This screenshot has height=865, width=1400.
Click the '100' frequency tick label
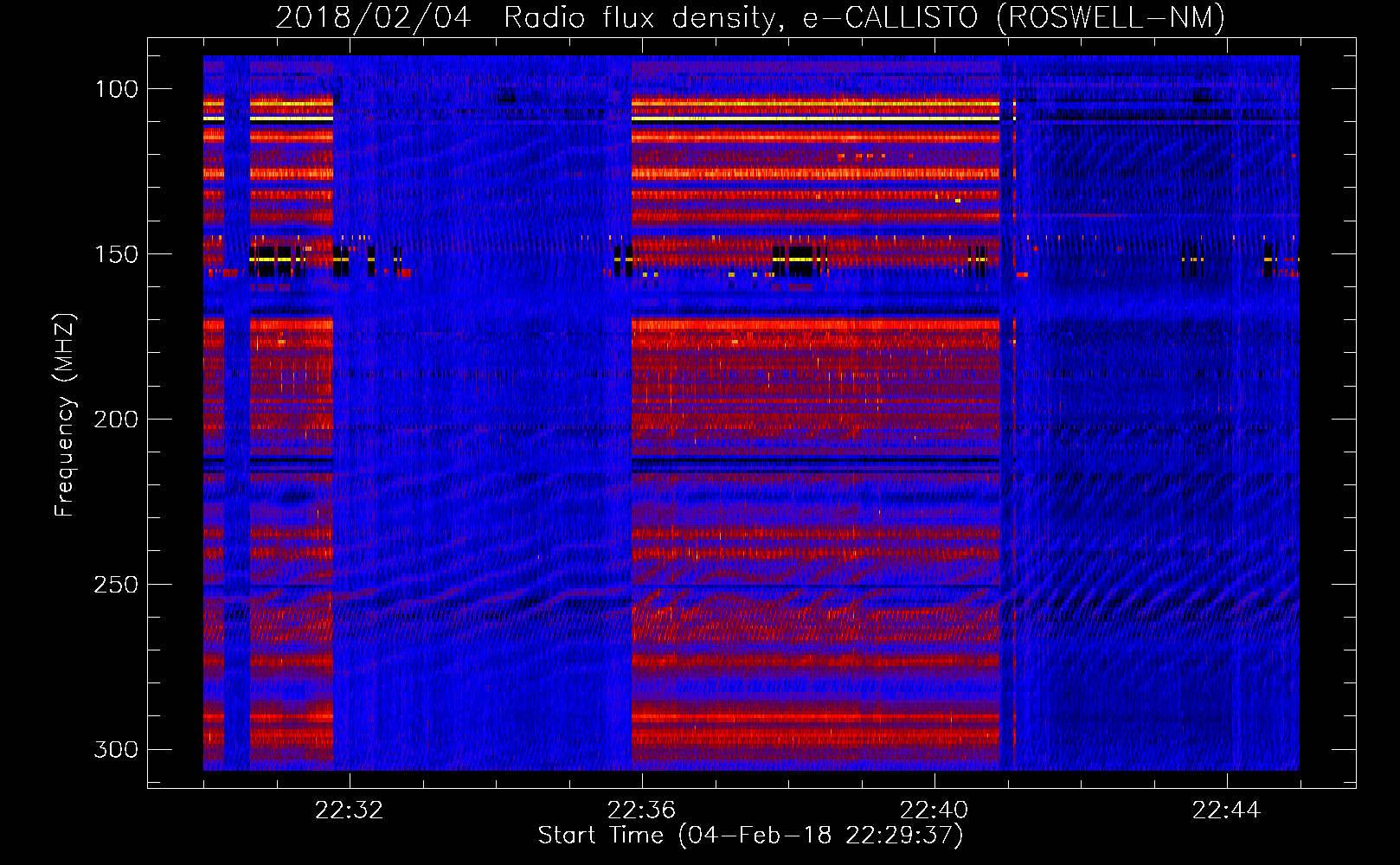pos(116,89)
